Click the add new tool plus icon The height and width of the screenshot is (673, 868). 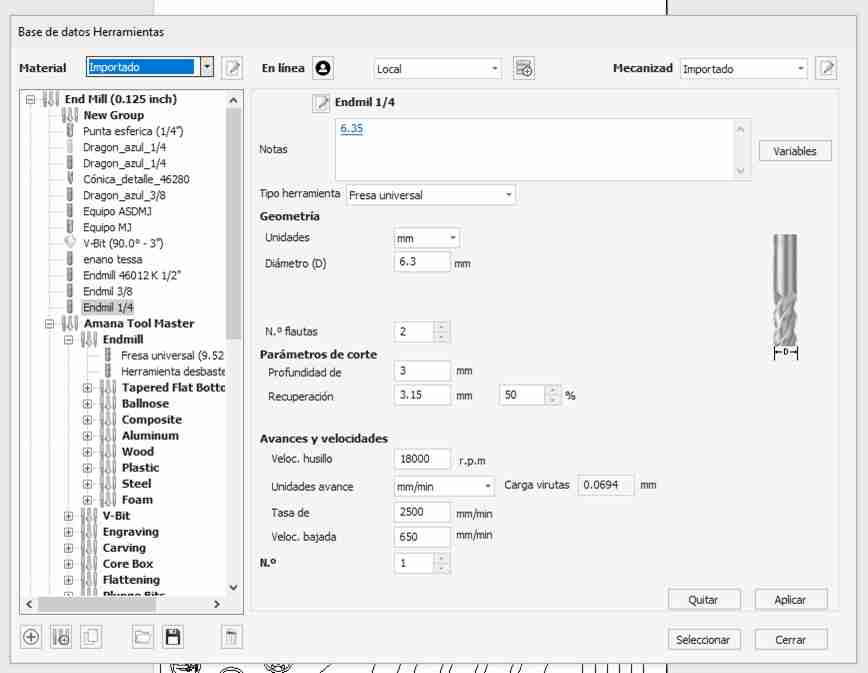click(31, 637)
